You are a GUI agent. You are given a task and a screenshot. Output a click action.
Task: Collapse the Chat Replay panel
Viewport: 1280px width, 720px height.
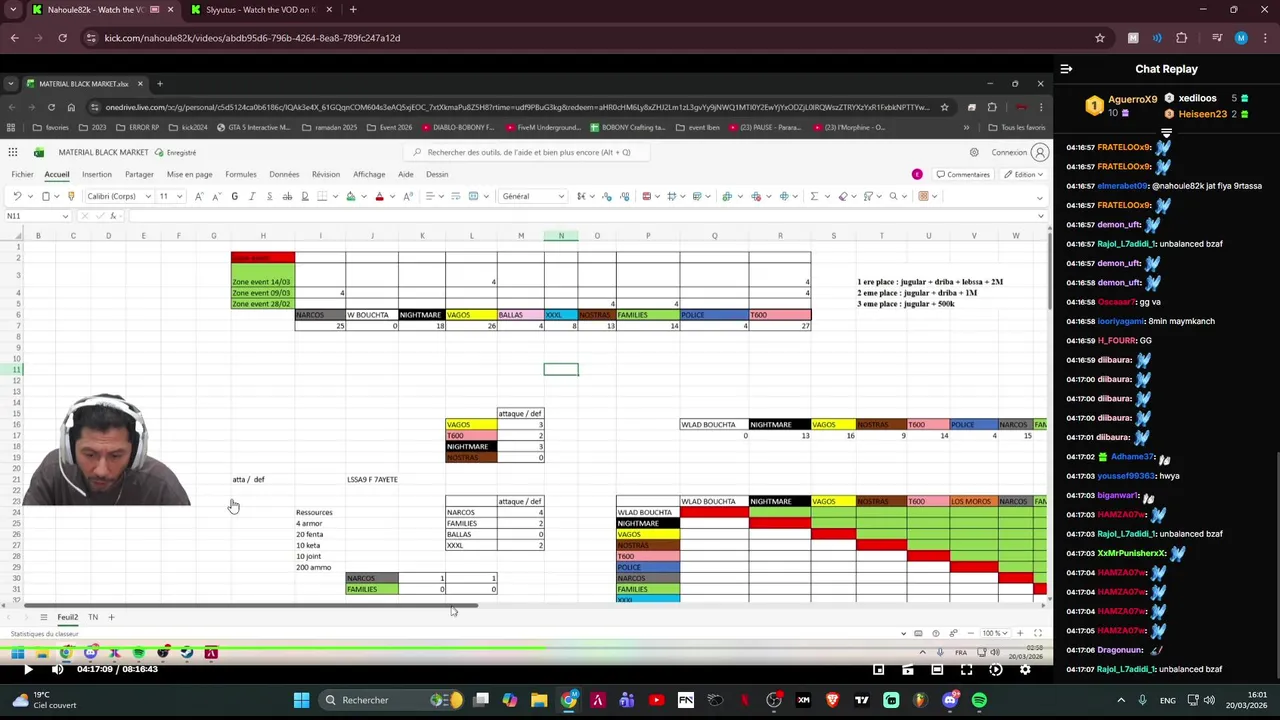pyautogui.click(x=1066, y=69)
